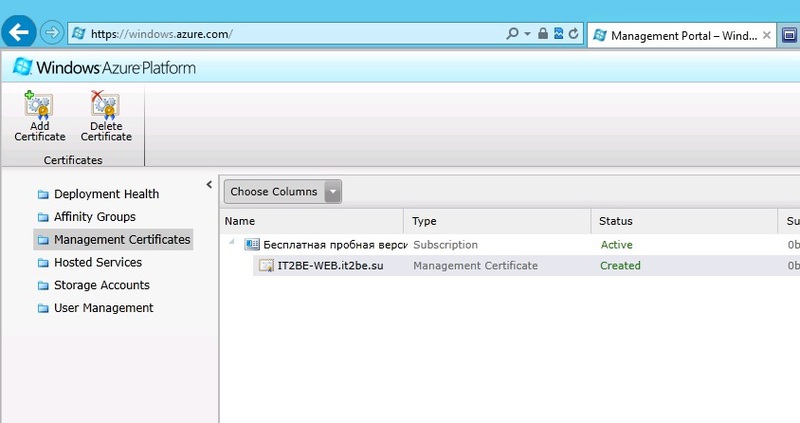Click the compatibility view icon

click(x=559, y=34)
